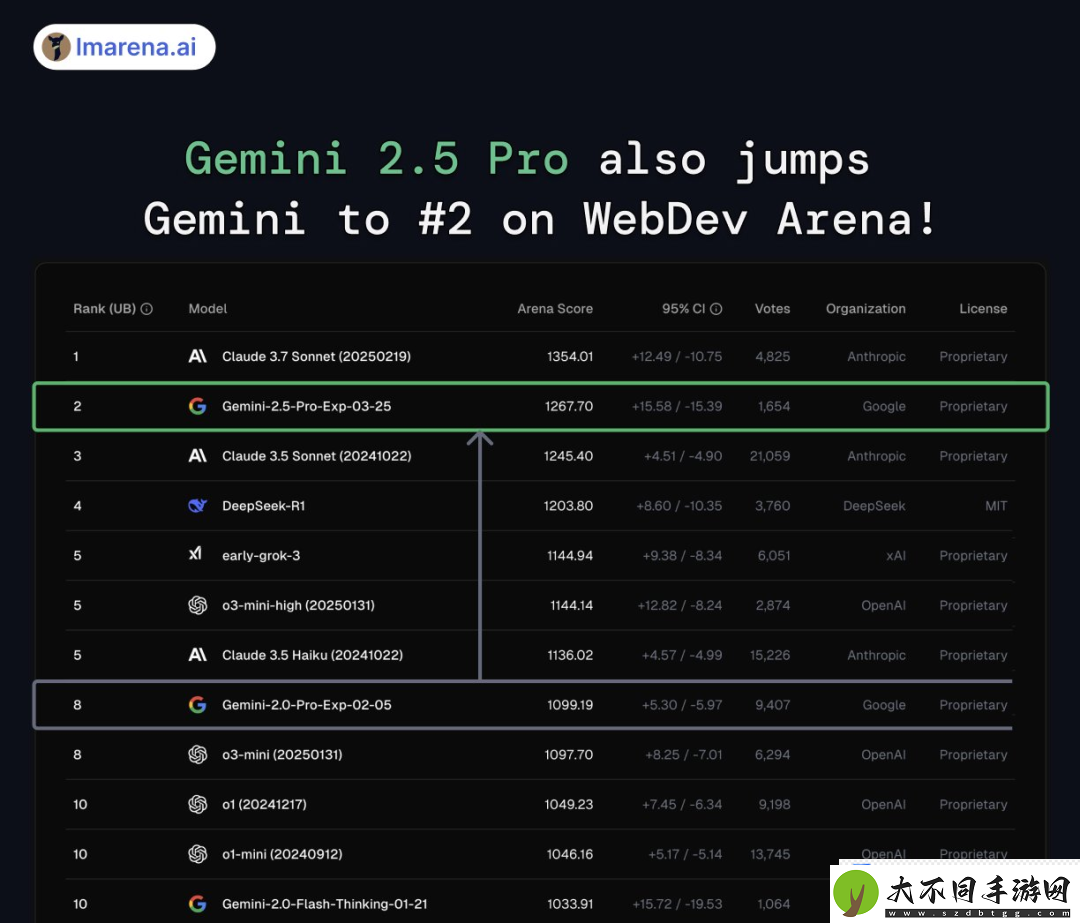Click the Google icon for Gemini-2.0-Flash-Thinking-01-21
The image size is (1080, 923).
point(198,904)
